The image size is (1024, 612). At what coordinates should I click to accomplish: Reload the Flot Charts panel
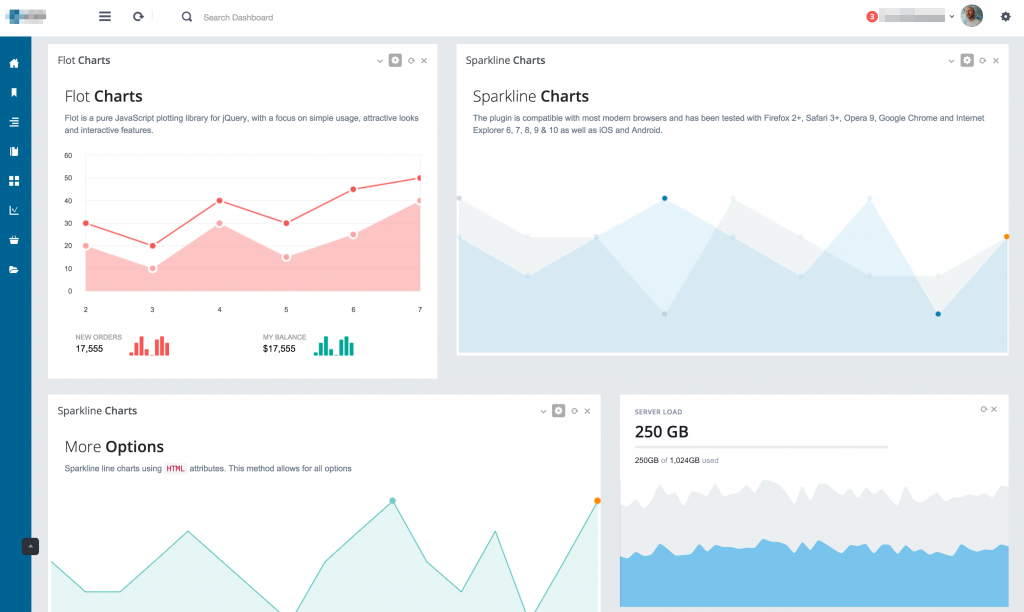point(411,61)
